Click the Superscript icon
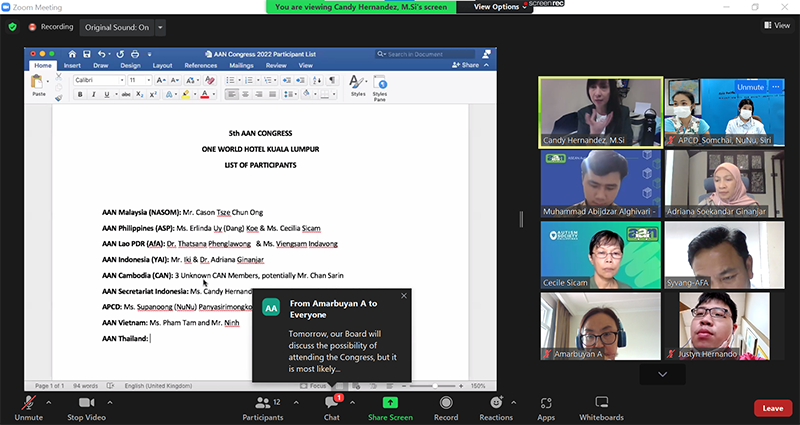 pos(153,94)
